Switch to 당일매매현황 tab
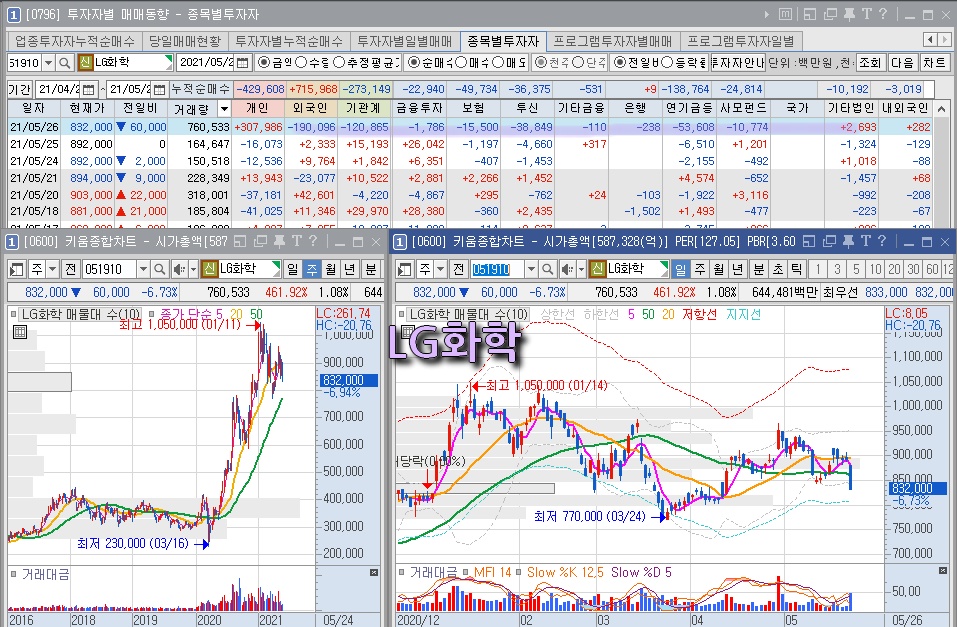957x627 pixels. [x=185, y=41]
